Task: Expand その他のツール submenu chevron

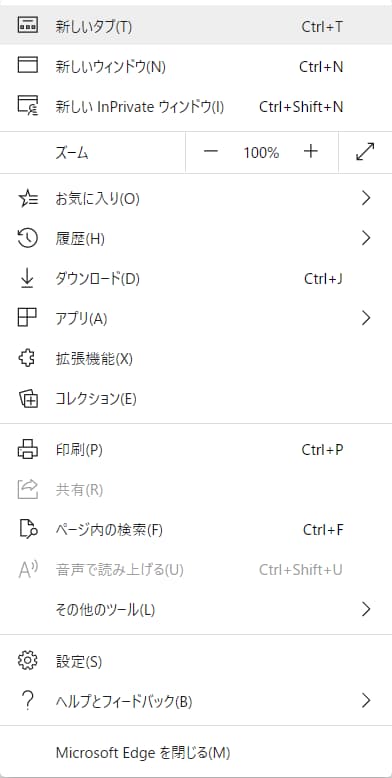Action: click(x=366, y=609)
